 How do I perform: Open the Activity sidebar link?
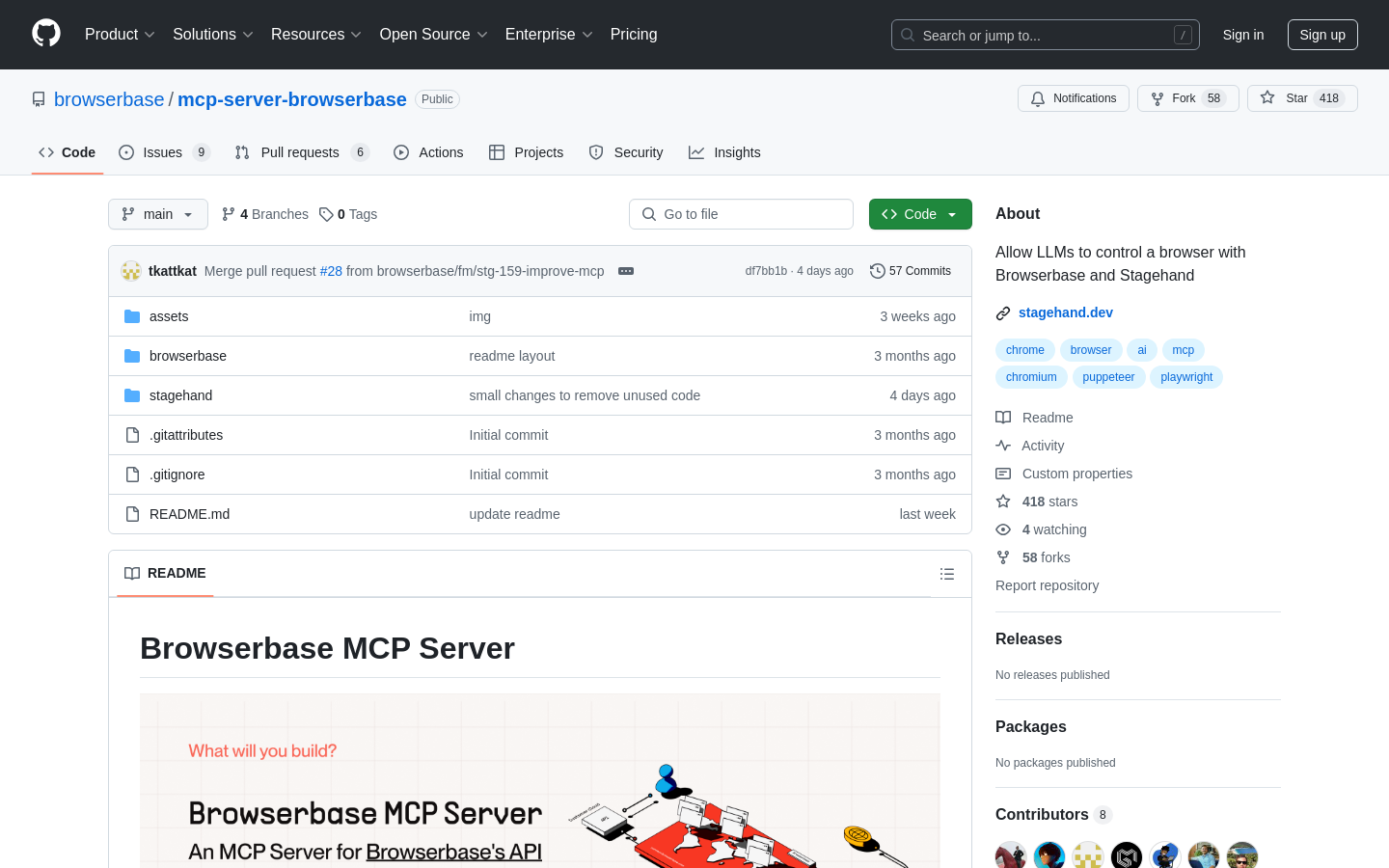(1030, 446)
